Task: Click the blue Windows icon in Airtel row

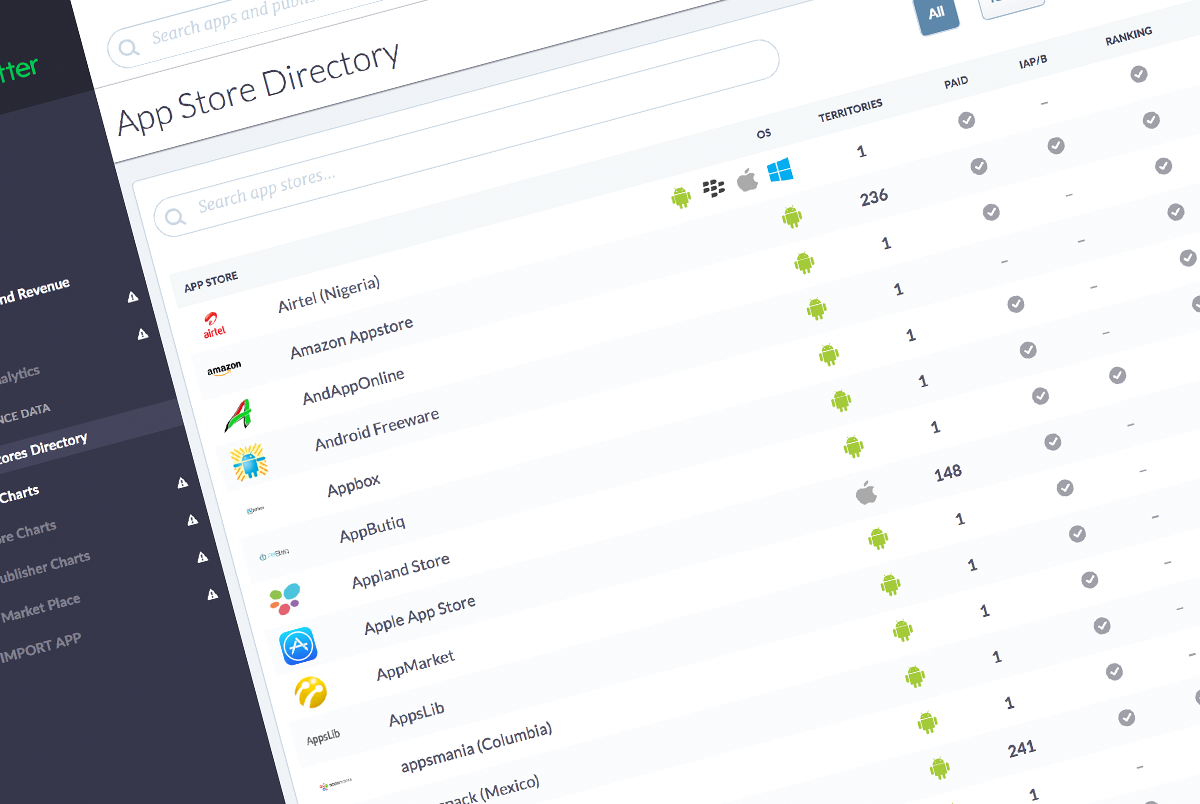Action: [x=780, y=171]
